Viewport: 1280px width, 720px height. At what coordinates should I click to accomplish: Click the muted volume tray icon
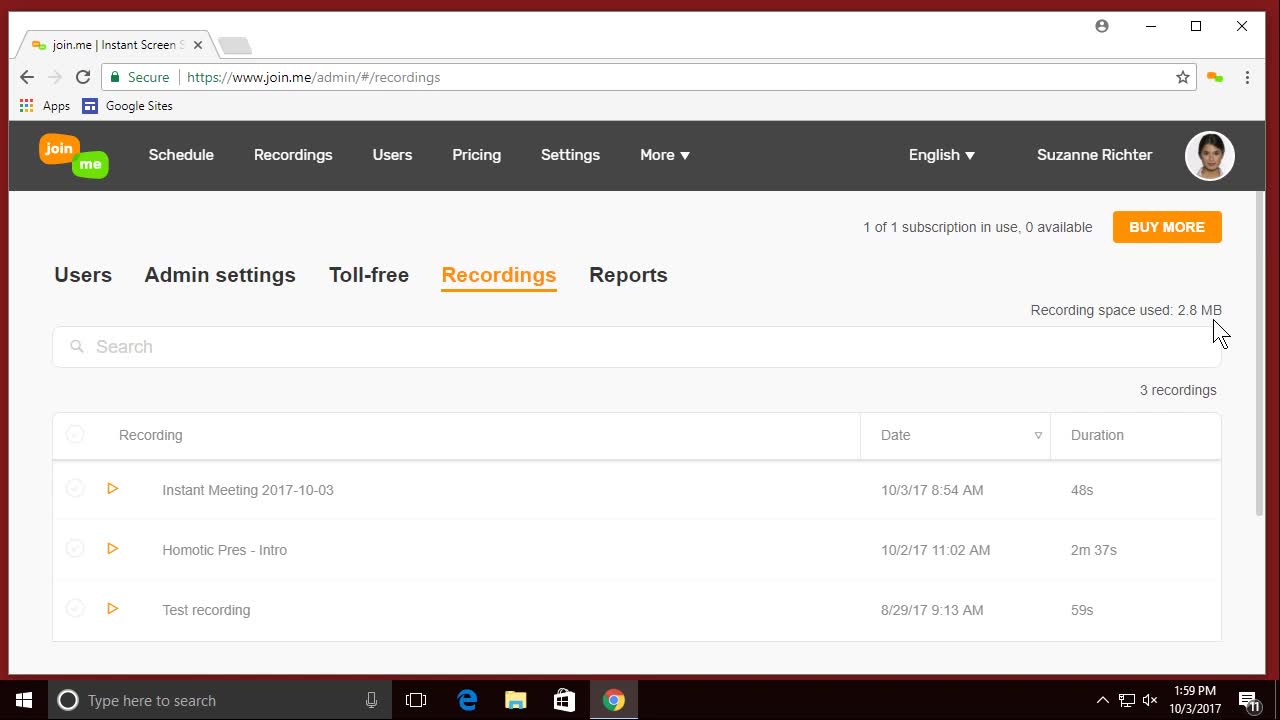[x=1150, y=700]
